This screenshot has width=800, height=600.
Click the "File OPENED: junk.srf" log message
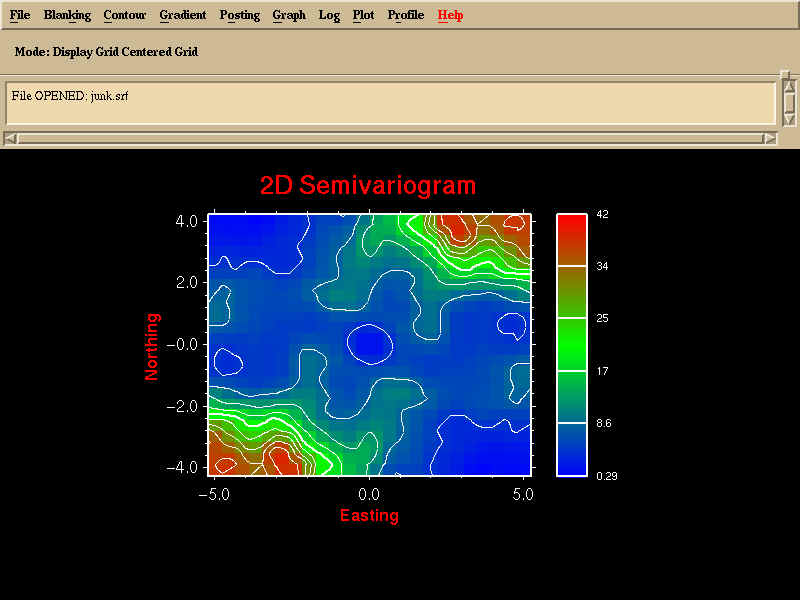(x=70, y=96)
